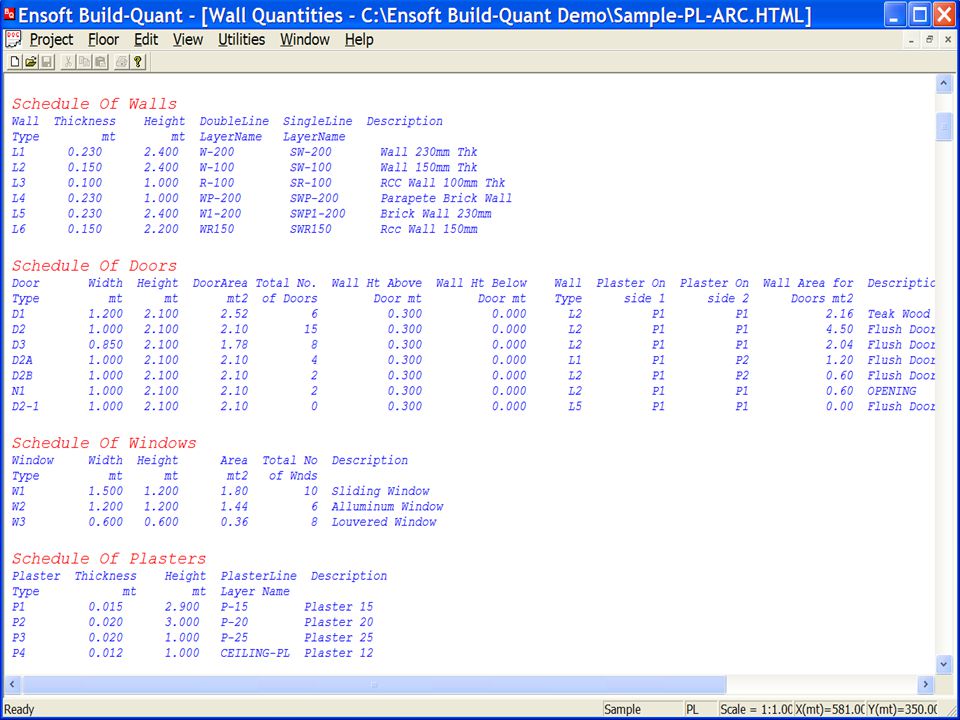Click the horizontal scrollbar right arrow

(926, 684)
